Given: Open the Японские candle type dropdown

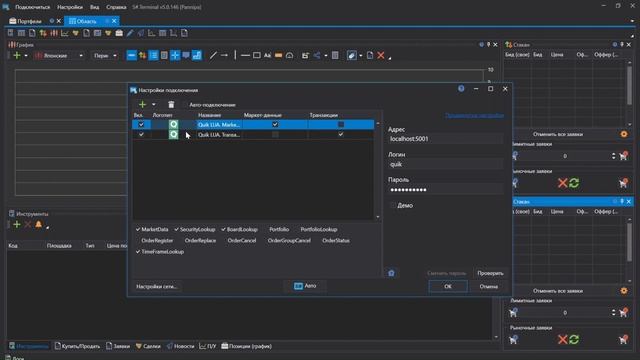Looking at the screenshot, I should click(x=59, y=56).
